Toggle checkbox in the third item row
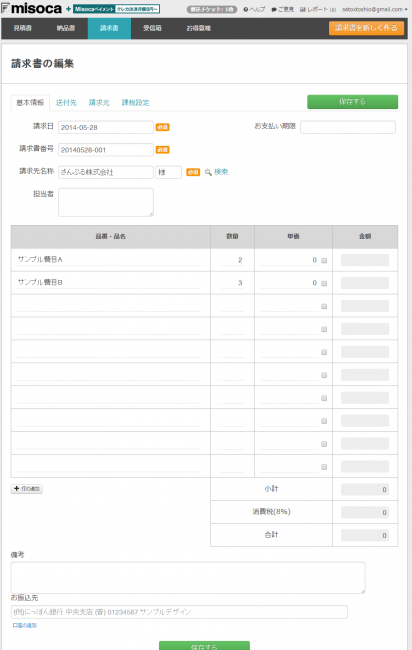Screen dimensions: 412x650 (324, 306)
